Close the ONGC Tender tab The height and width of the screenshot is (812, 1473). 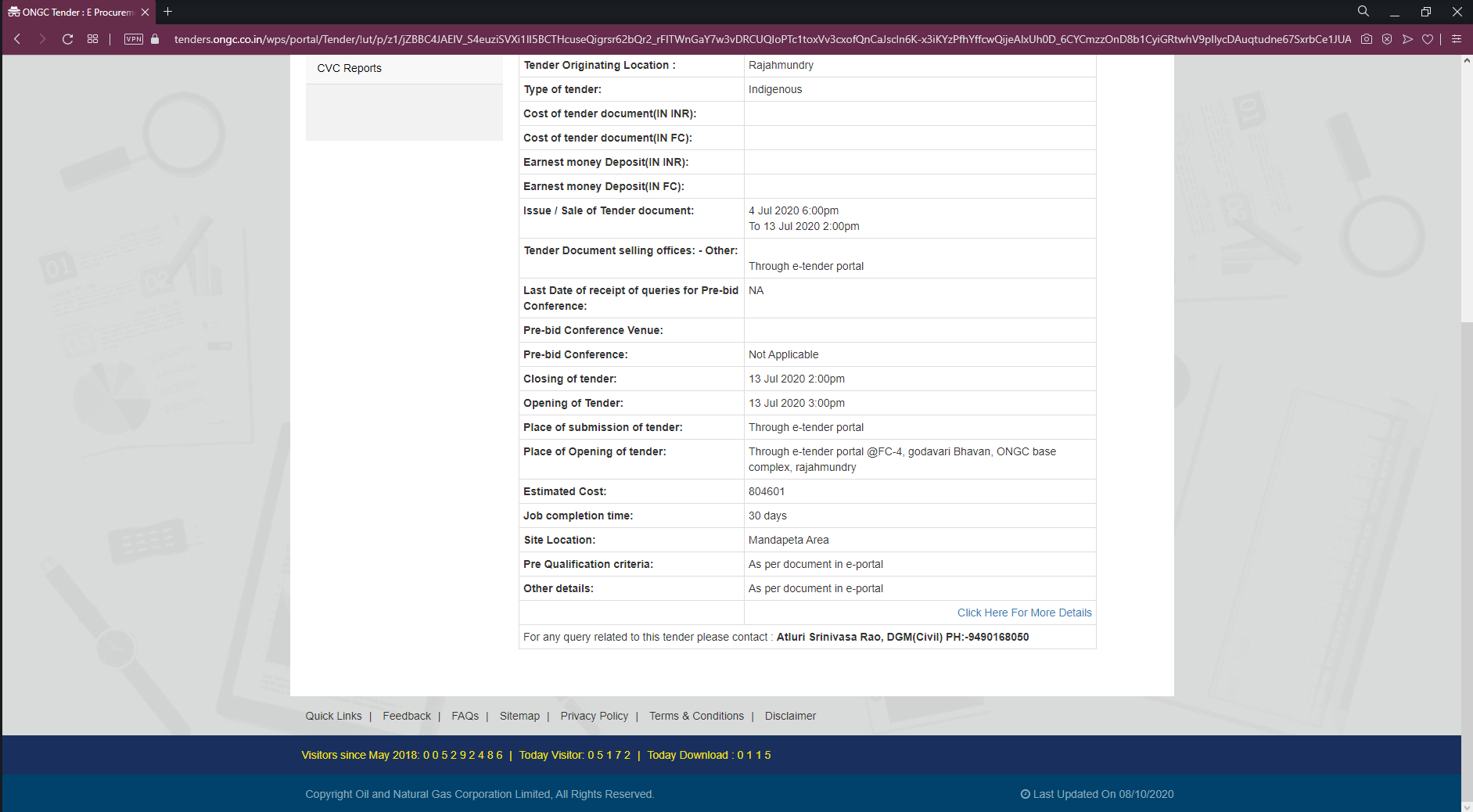[145, 13]
